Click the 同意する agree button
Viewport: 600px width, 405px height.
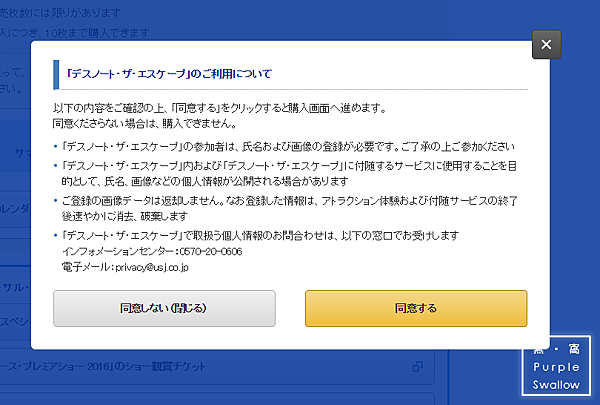click(416, 308)
